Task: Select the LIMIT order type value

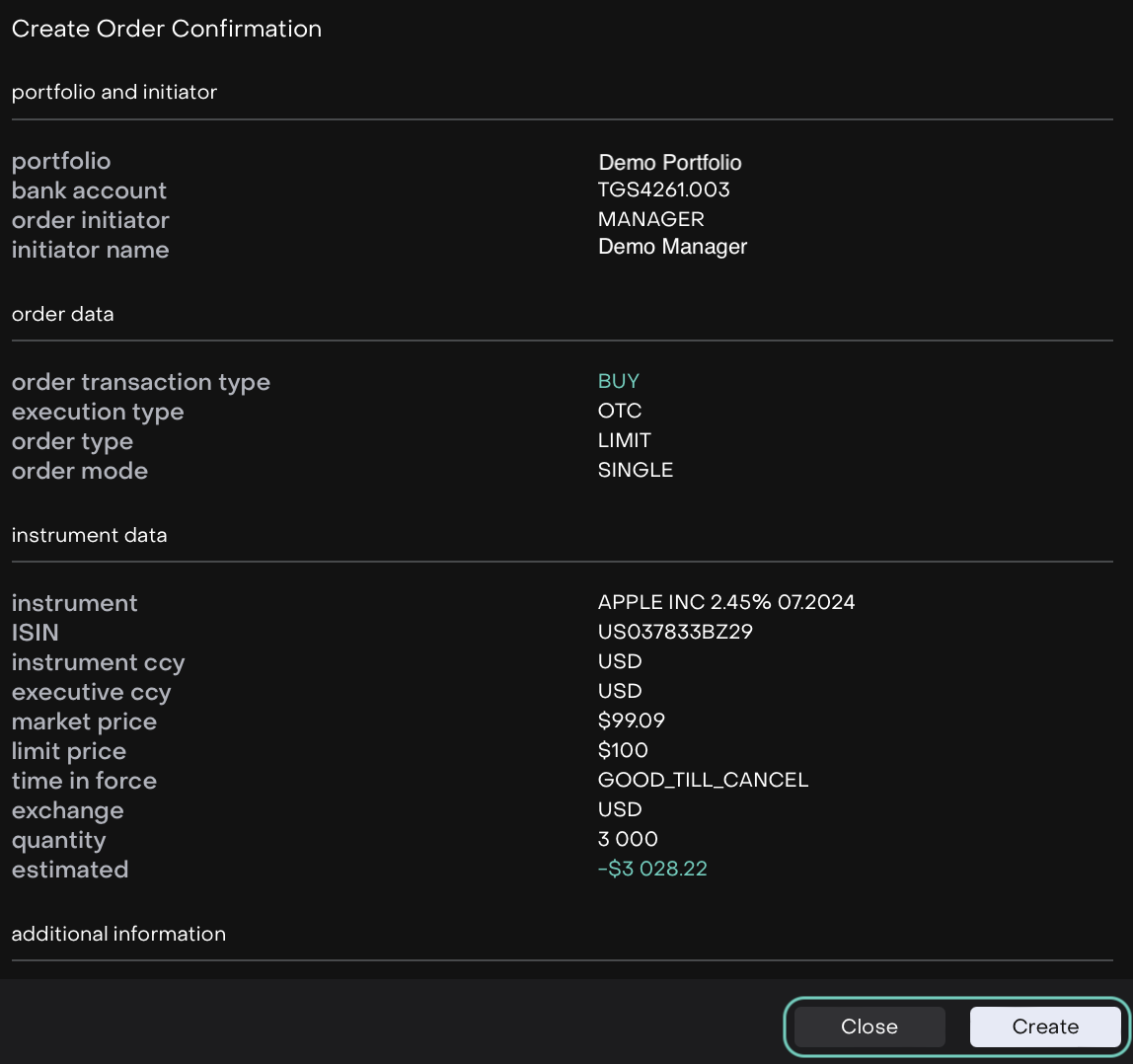Action: 624,440
